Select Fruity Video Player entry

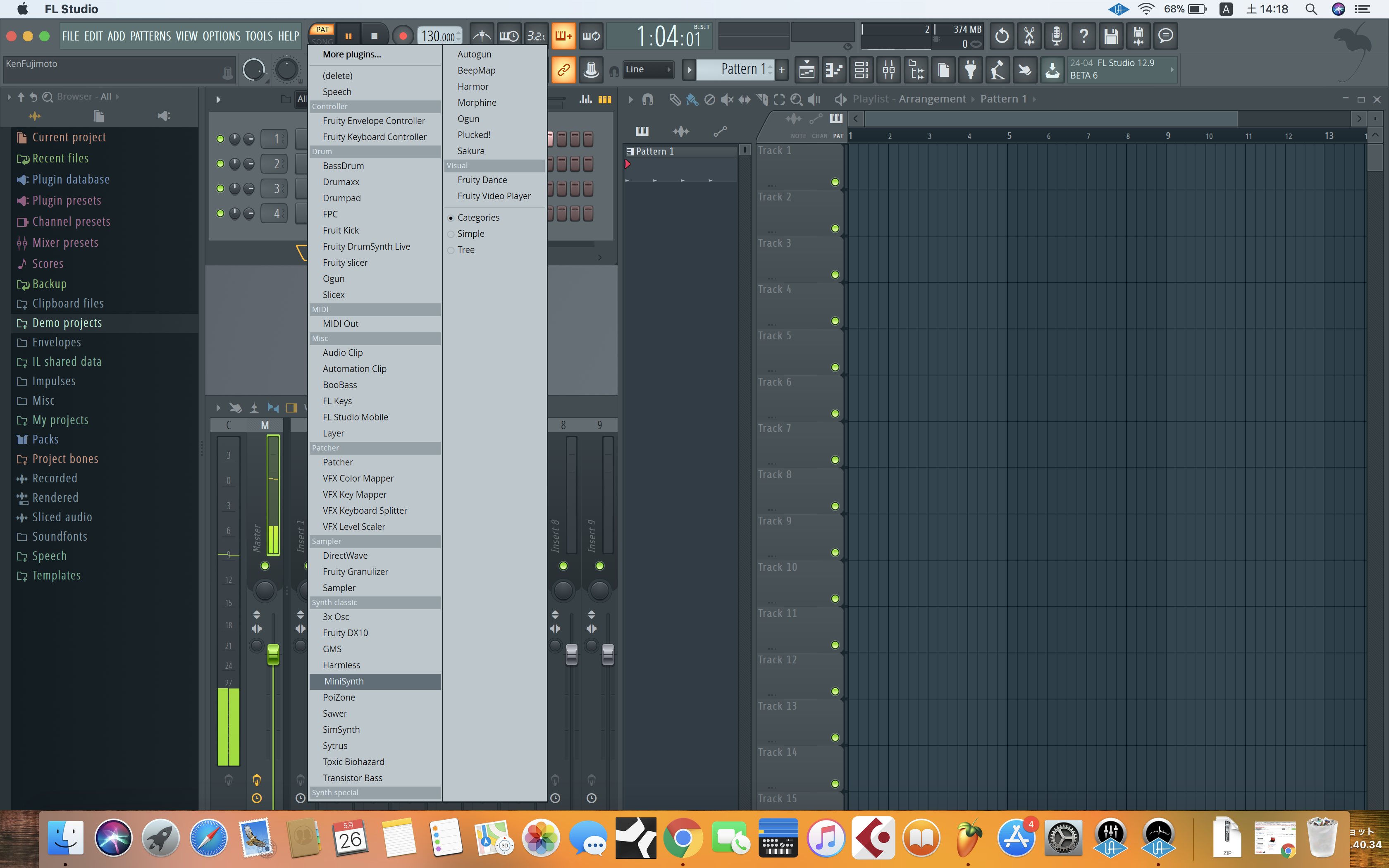point(494,196)
